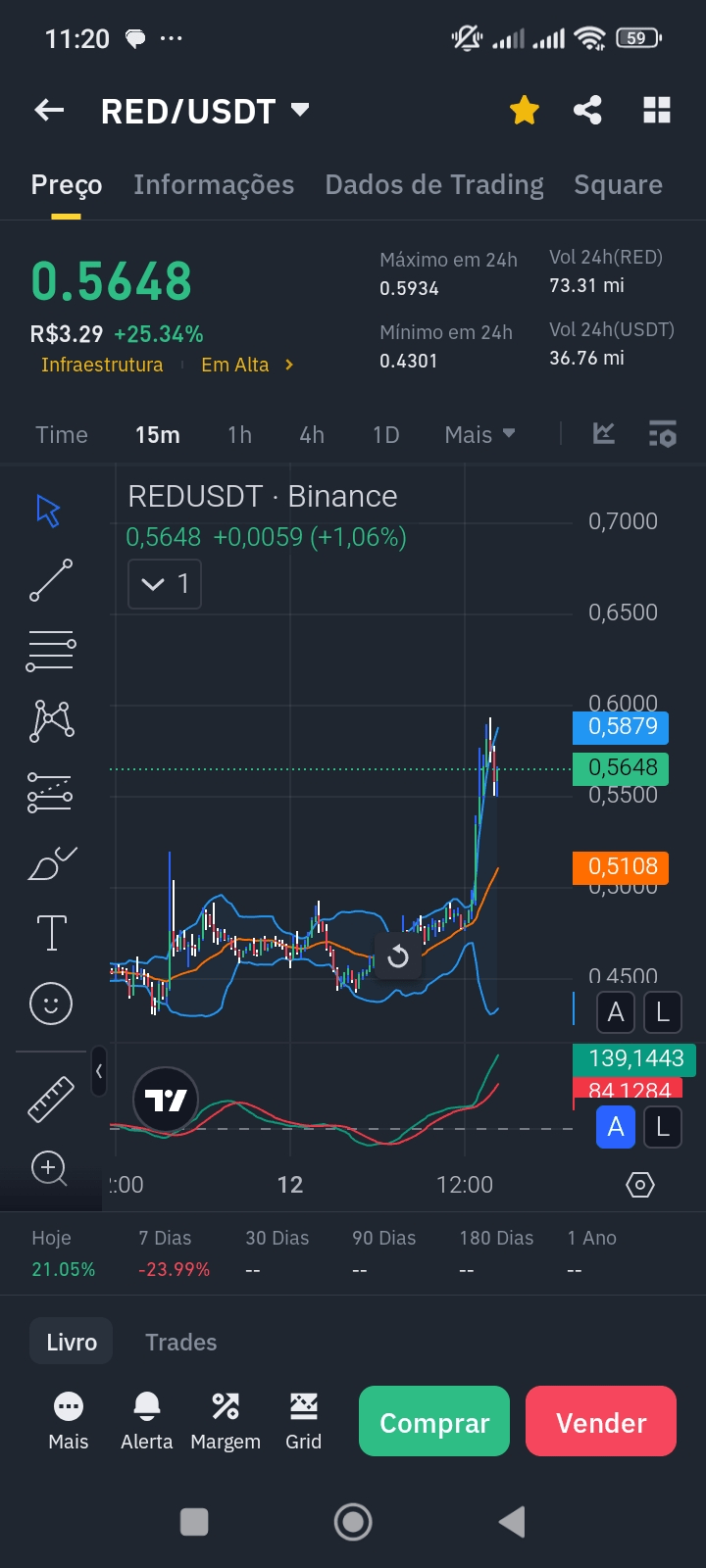Tap the Android home circle button
Screen dimensions: 706x1568
[x=353, y=1522]
